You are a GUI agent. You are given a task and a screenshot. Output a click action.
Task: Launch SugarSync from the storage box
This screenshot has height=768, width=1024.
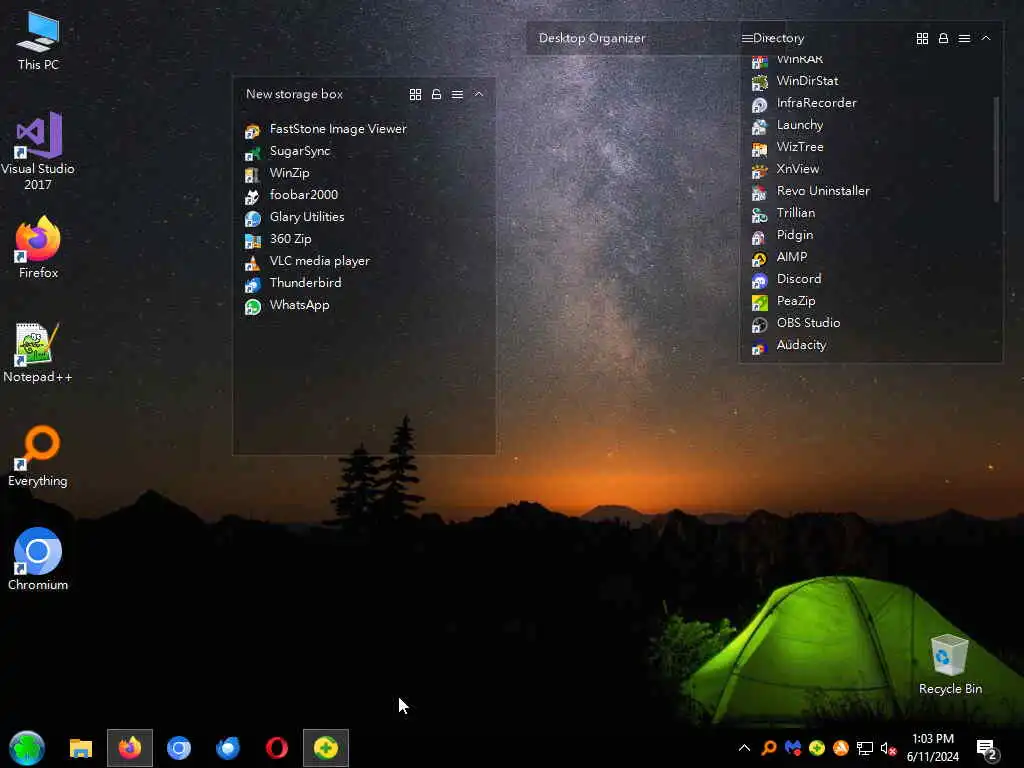(x=287, y=152)
